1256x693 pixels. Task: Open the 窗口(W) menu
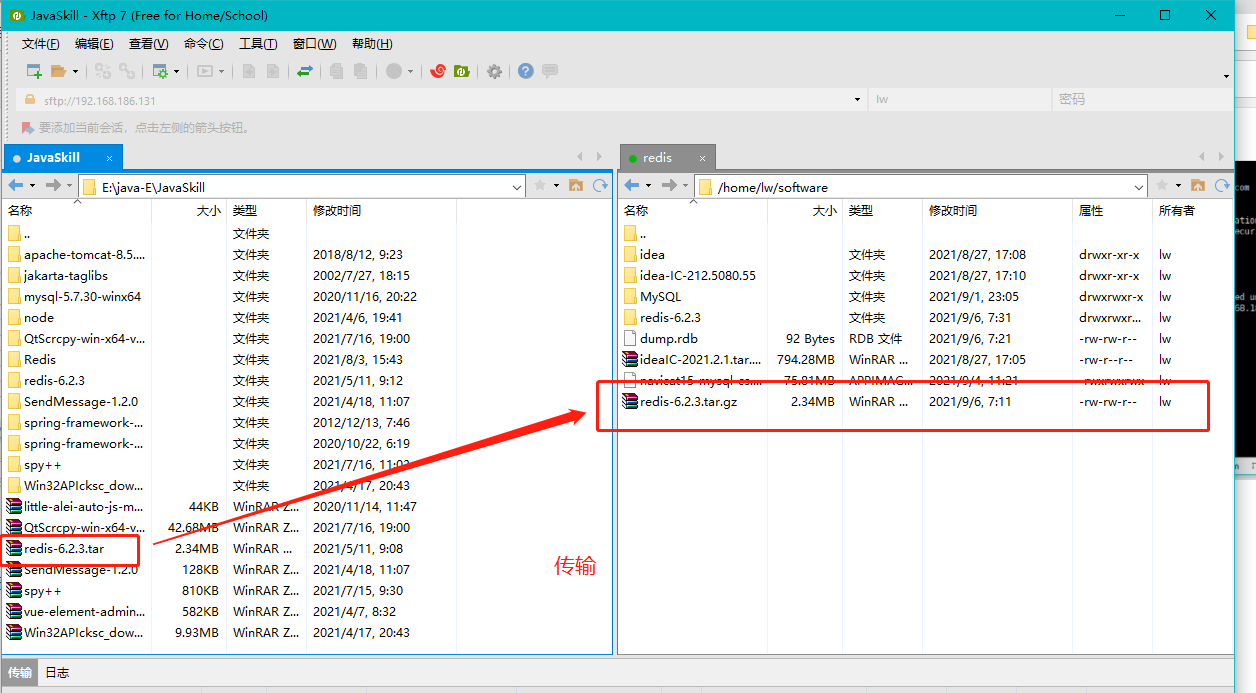click(x=314, y=44)
